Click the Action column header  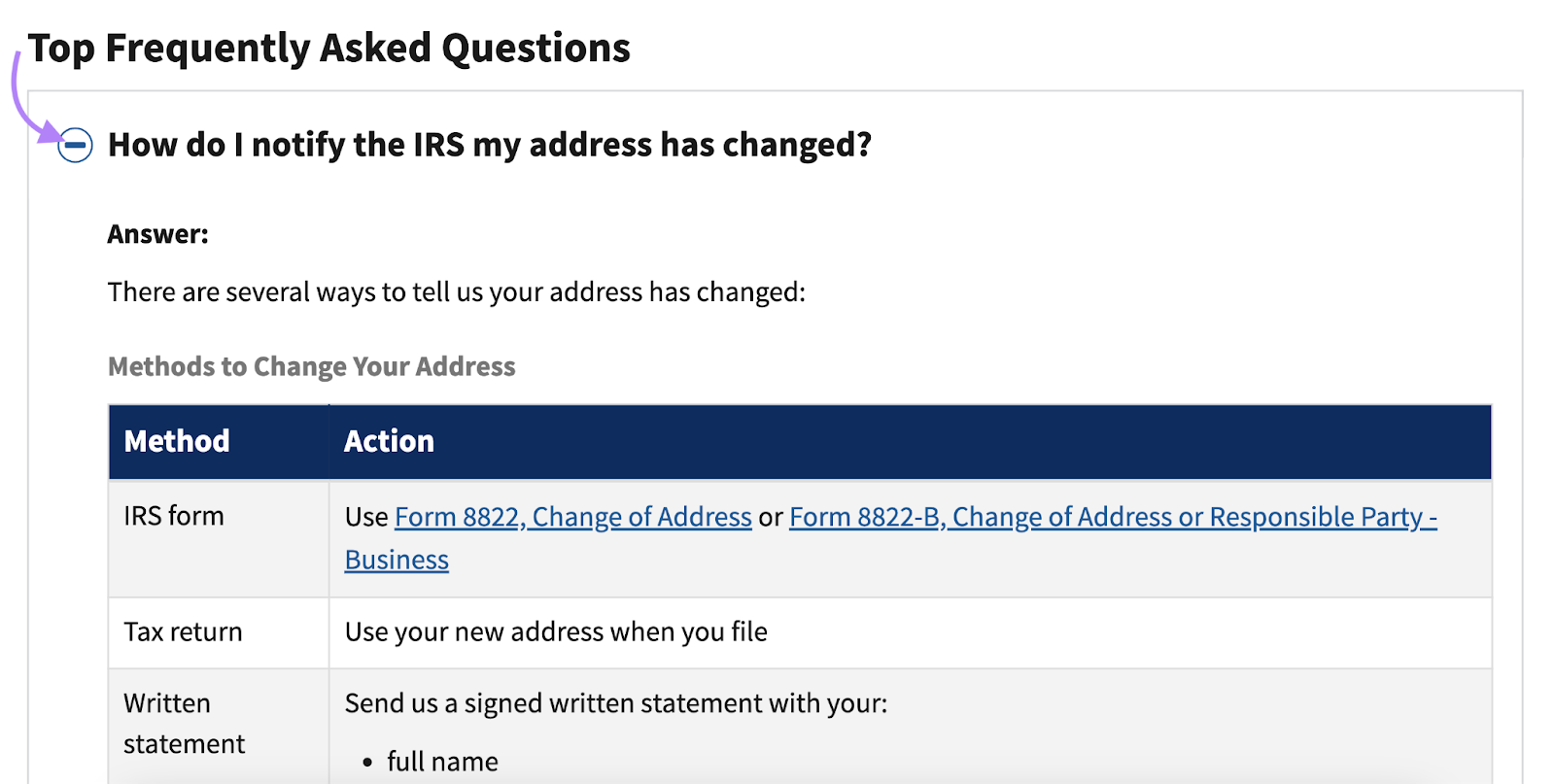(388, 441)
